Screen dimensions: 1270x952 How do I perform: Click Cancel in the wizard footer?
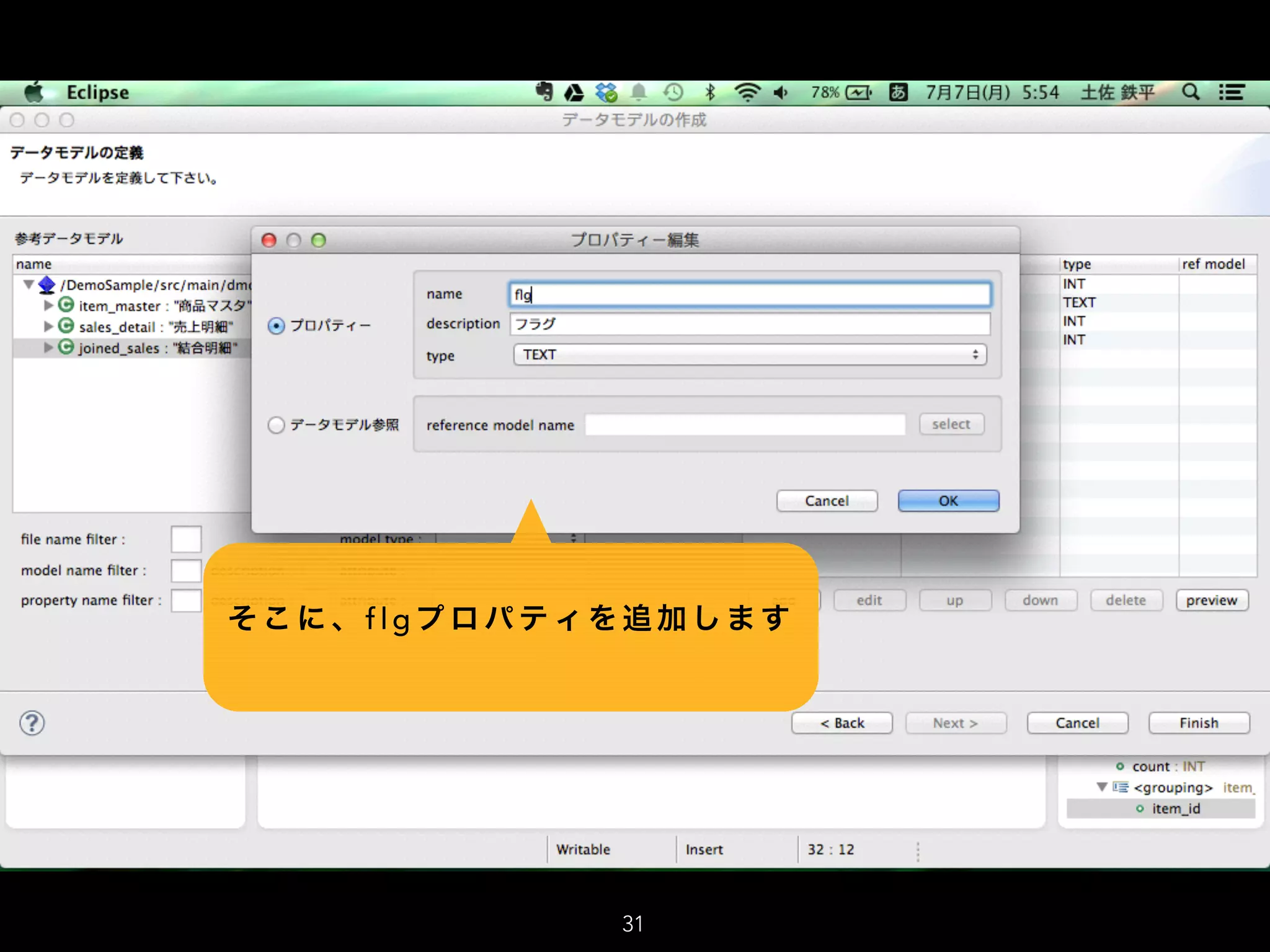1077,723
